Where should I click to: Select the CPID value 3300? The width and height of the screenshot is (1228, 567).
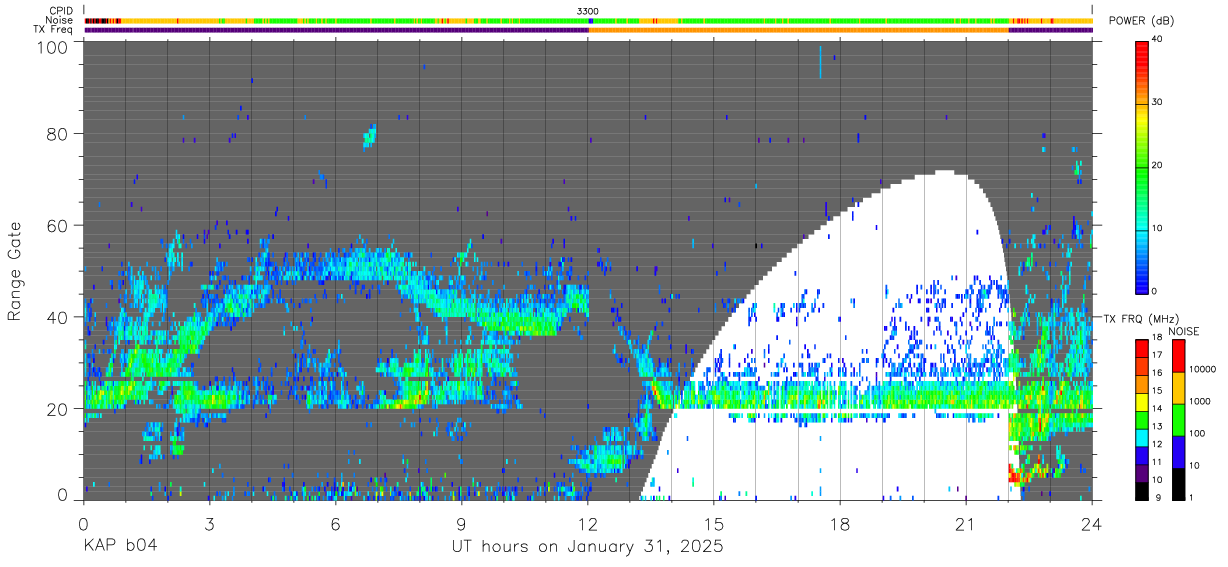pyautogui.click(x=588, y=11)
